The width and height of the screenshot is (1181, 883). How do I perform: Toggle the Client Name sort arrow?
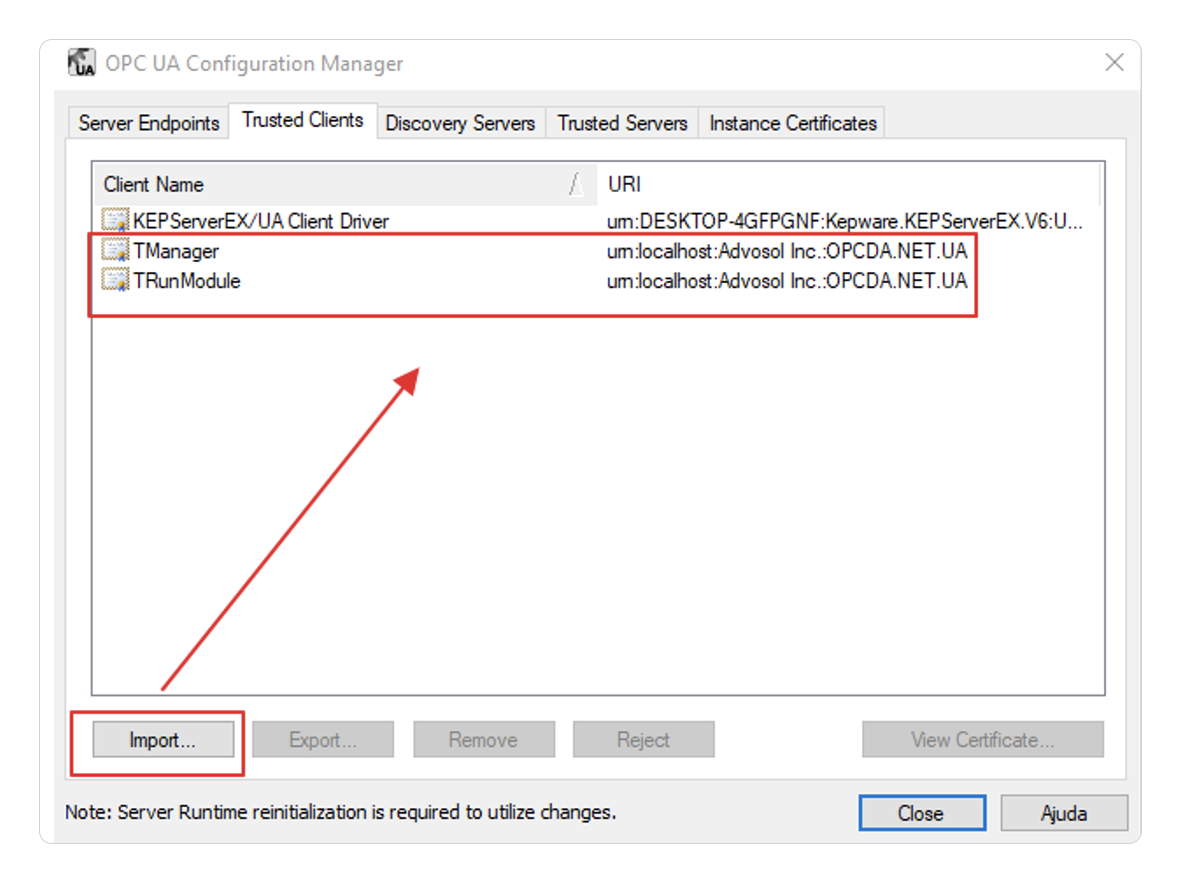(x=576, y=184)
